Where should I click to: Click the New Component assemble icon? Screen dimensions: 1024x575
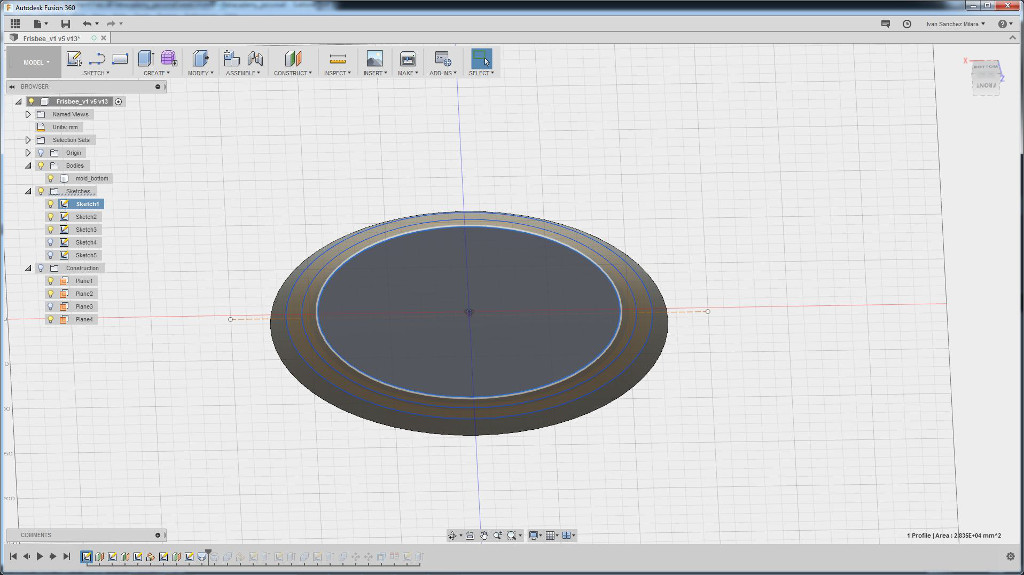(231, 58)
